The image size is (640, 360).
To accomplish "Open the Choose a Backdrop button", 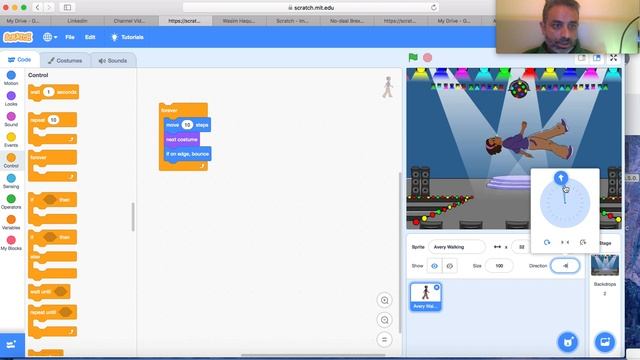I will pyautogui.click(x=605, y=342).
